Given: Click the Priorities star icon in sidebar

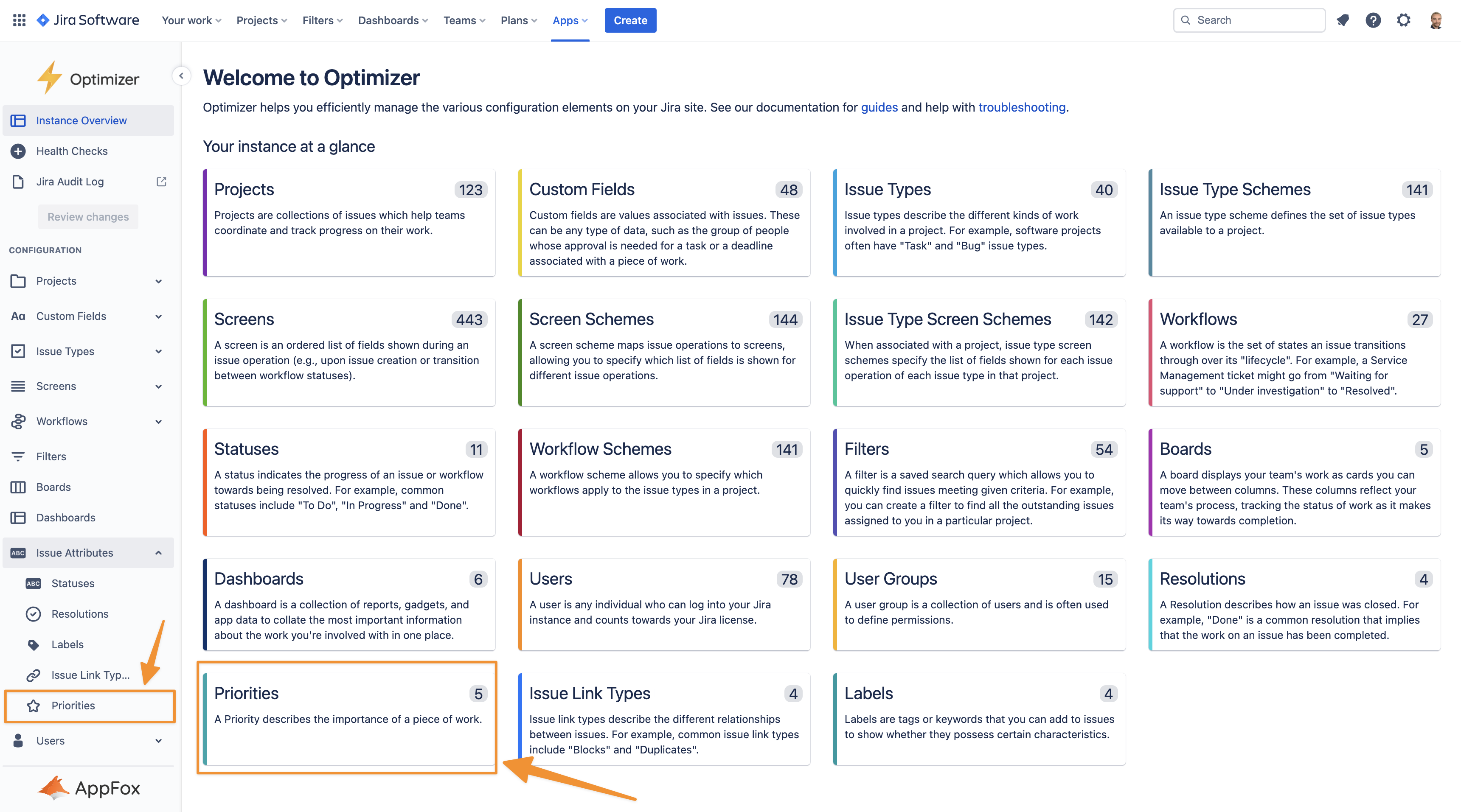Looking at the screenshot, I should click(34, 706).
